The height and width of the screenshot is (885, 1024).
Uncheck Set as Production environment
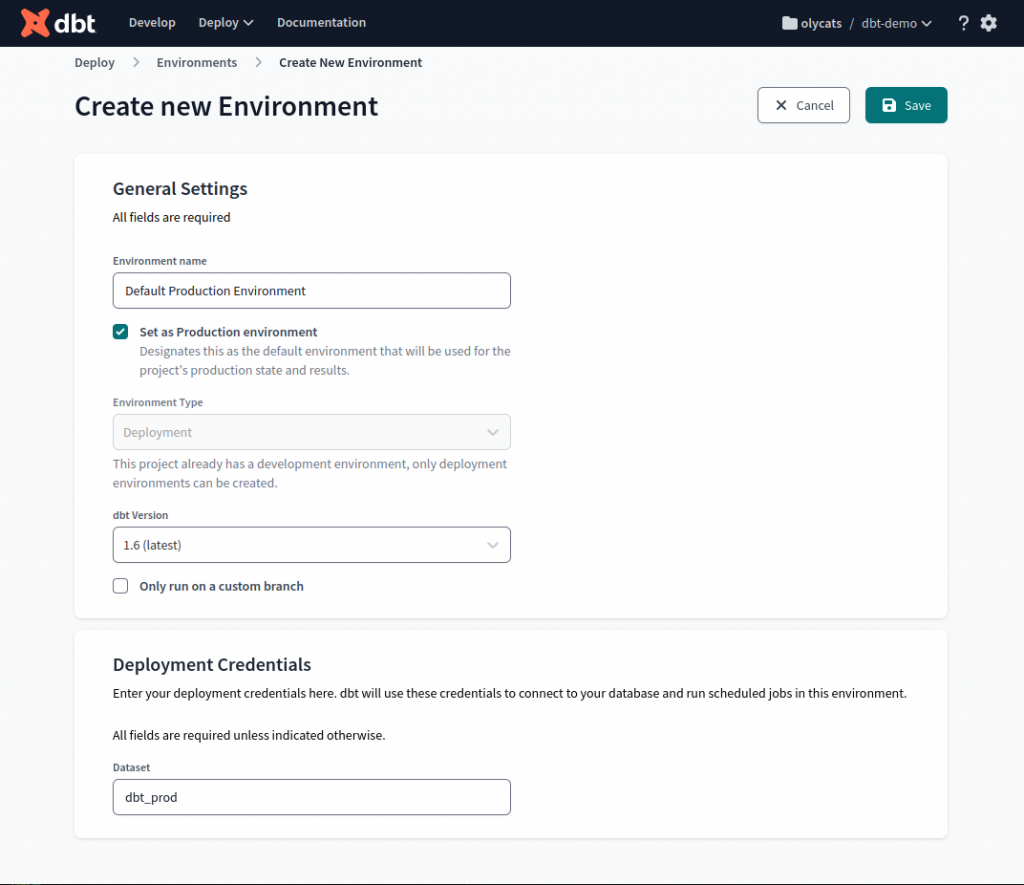(x=121, y=332)
